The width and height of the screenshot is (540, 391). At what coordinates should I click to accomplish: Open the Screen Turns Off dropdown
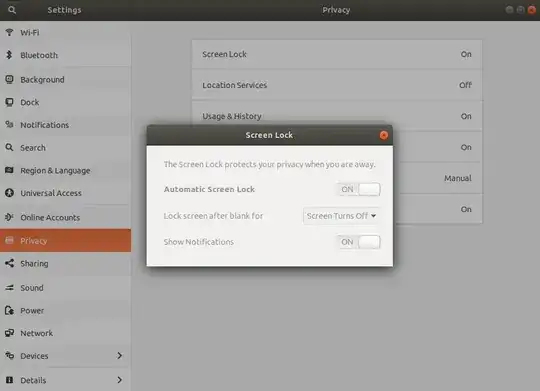pos(341,216)
